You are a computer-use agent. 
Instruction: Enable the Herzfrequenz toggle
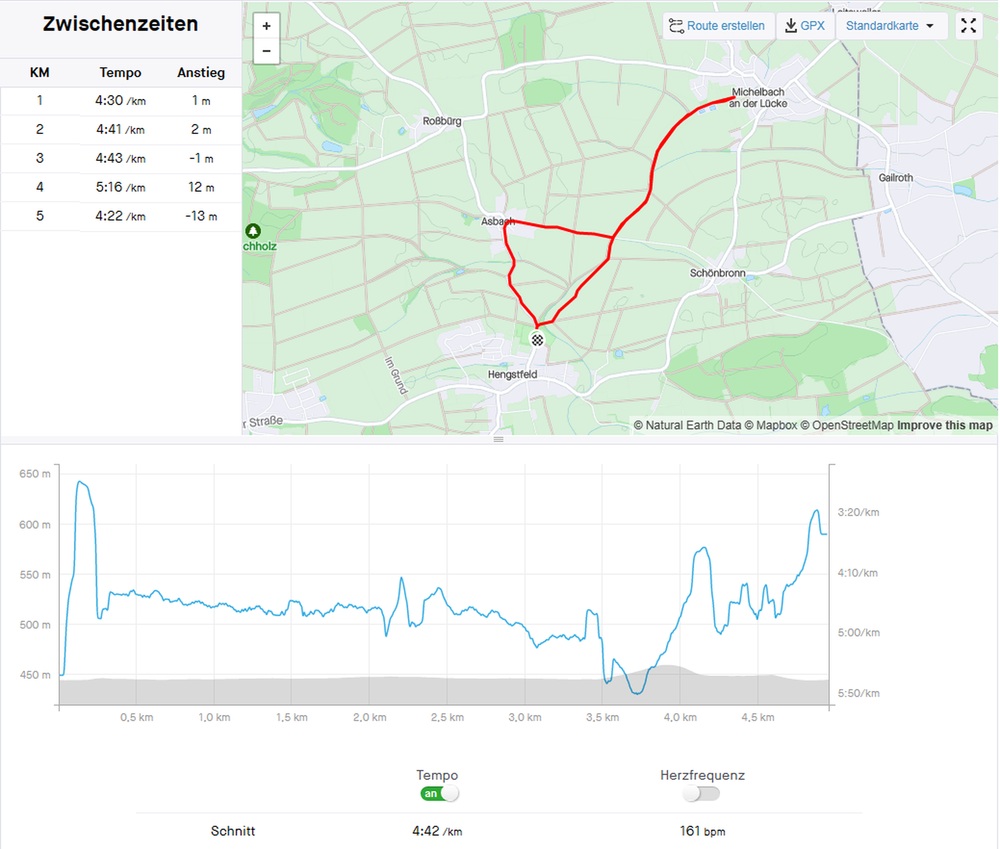point(701,793)
